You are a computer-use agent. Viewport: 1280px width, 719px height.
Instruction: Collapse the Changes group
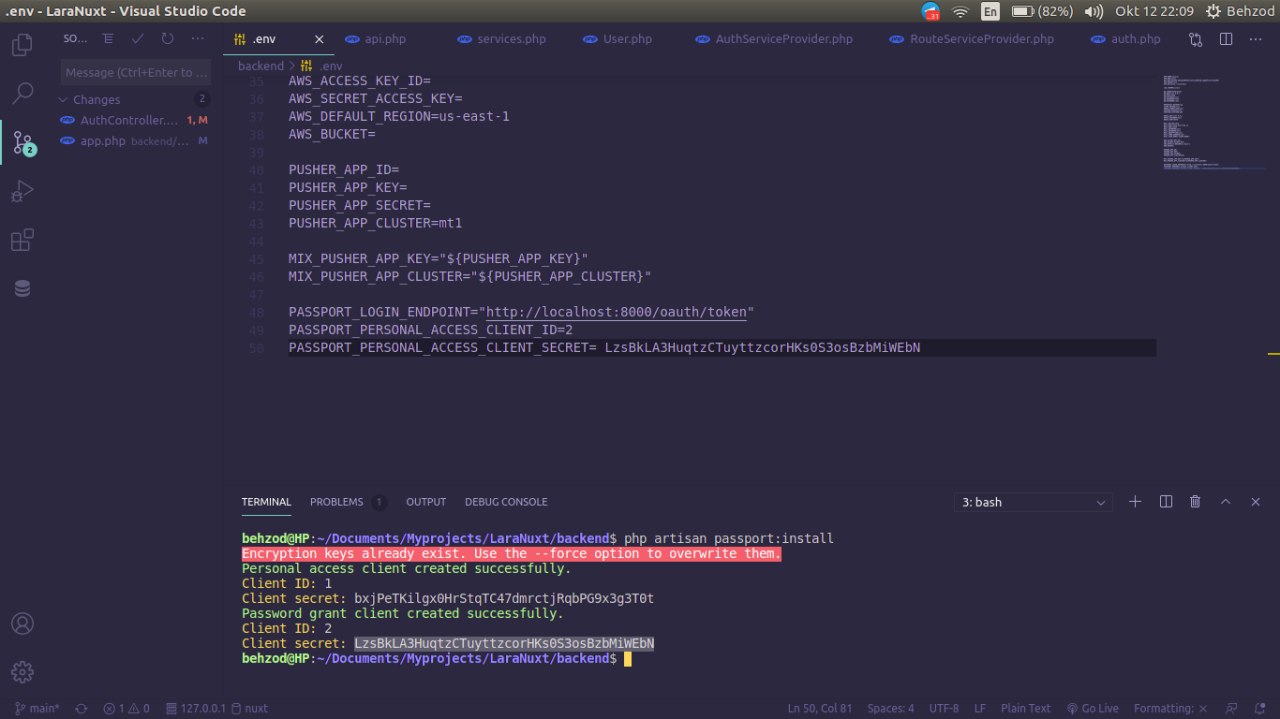[96, 99]
